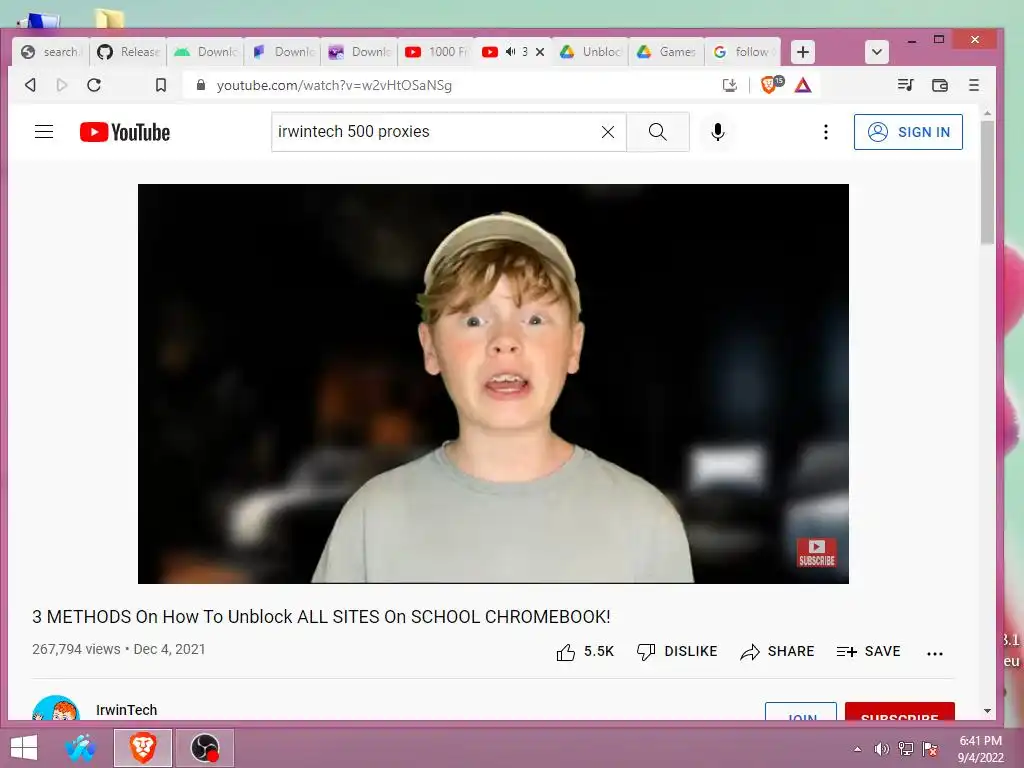This screenshot has width=1024, height=768.
Task: Click the JOIN channel button
Action: (x=801, y=712)
